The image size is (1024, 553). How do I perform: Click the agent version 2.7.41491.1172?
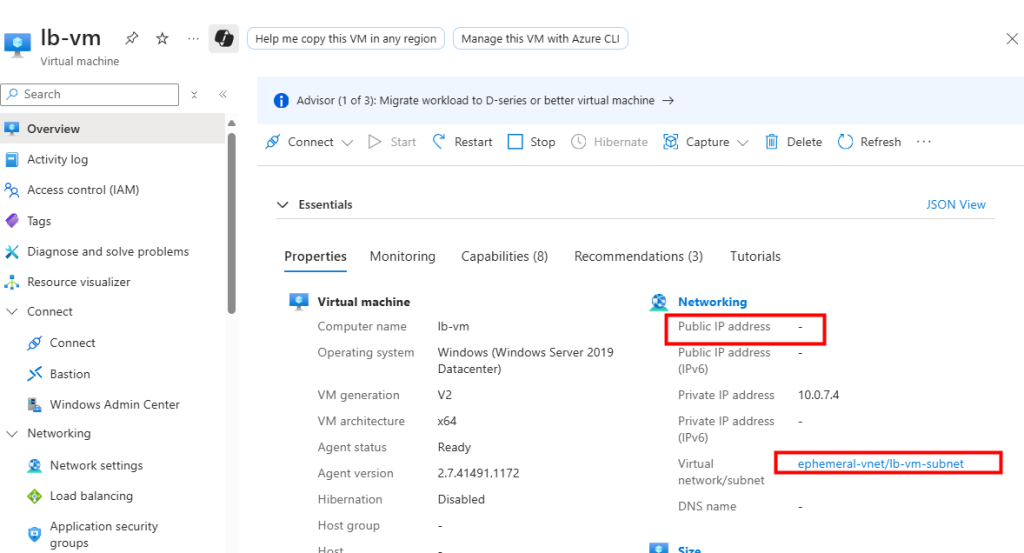(x=478, y=473)
